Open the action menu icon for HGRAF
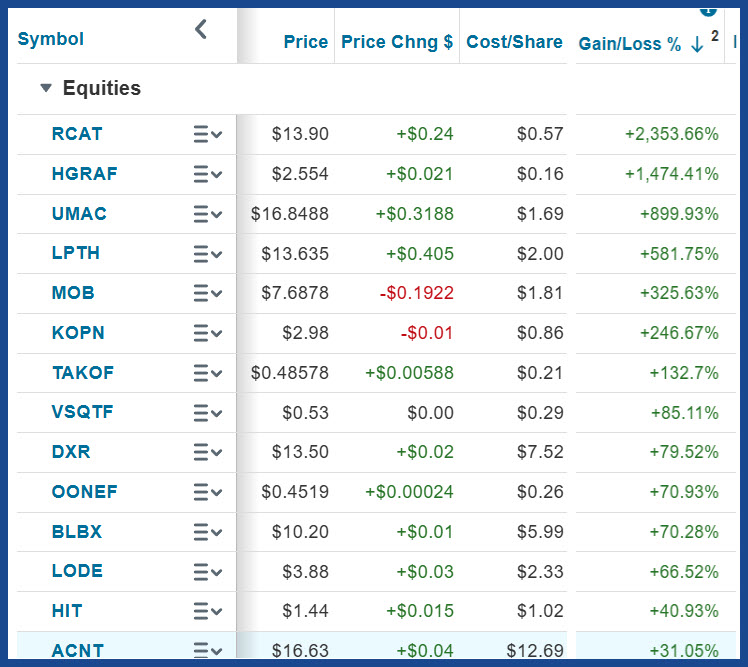Image resolution: width=748 pixels, height=667 pixels. [x=208, y=174]
